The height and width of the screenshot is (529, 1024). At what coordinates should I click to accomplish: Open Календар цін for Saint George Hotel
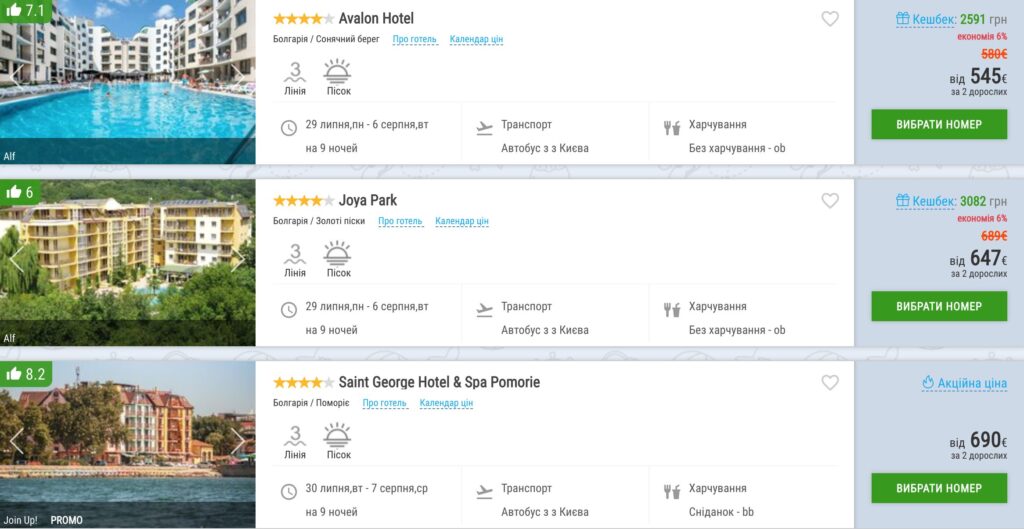pyautogui.click(x=446, y=403)
